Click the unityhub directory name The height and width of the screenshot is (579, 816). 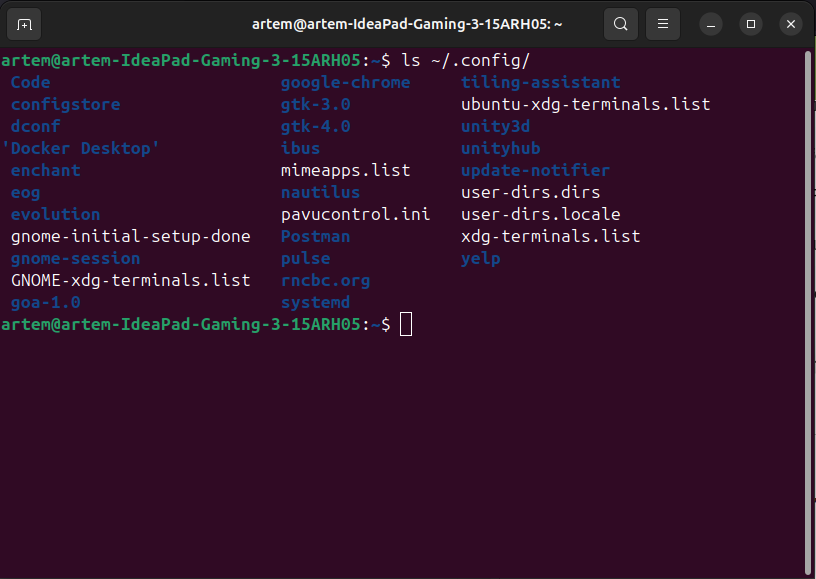500,148
